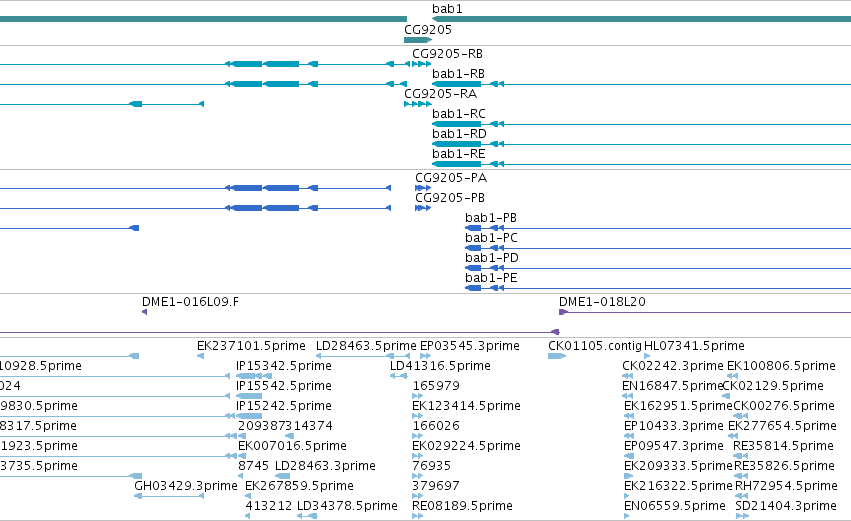The width and height of the screenshot is (851, 521).
Task: Open the LD34378.5prime EST label
Action: point(347,506)
